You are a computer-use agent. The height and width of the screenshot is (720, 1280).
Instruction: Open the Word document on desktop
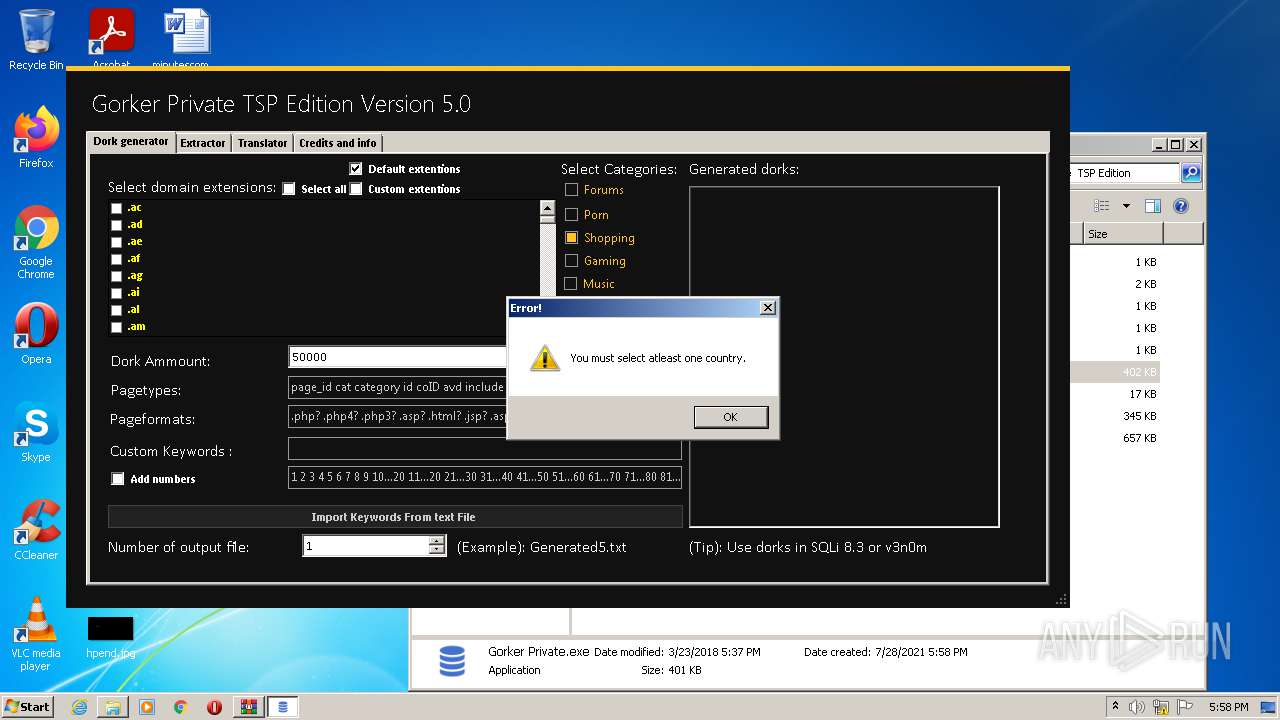pyautogui.click(x=186, y=36)
